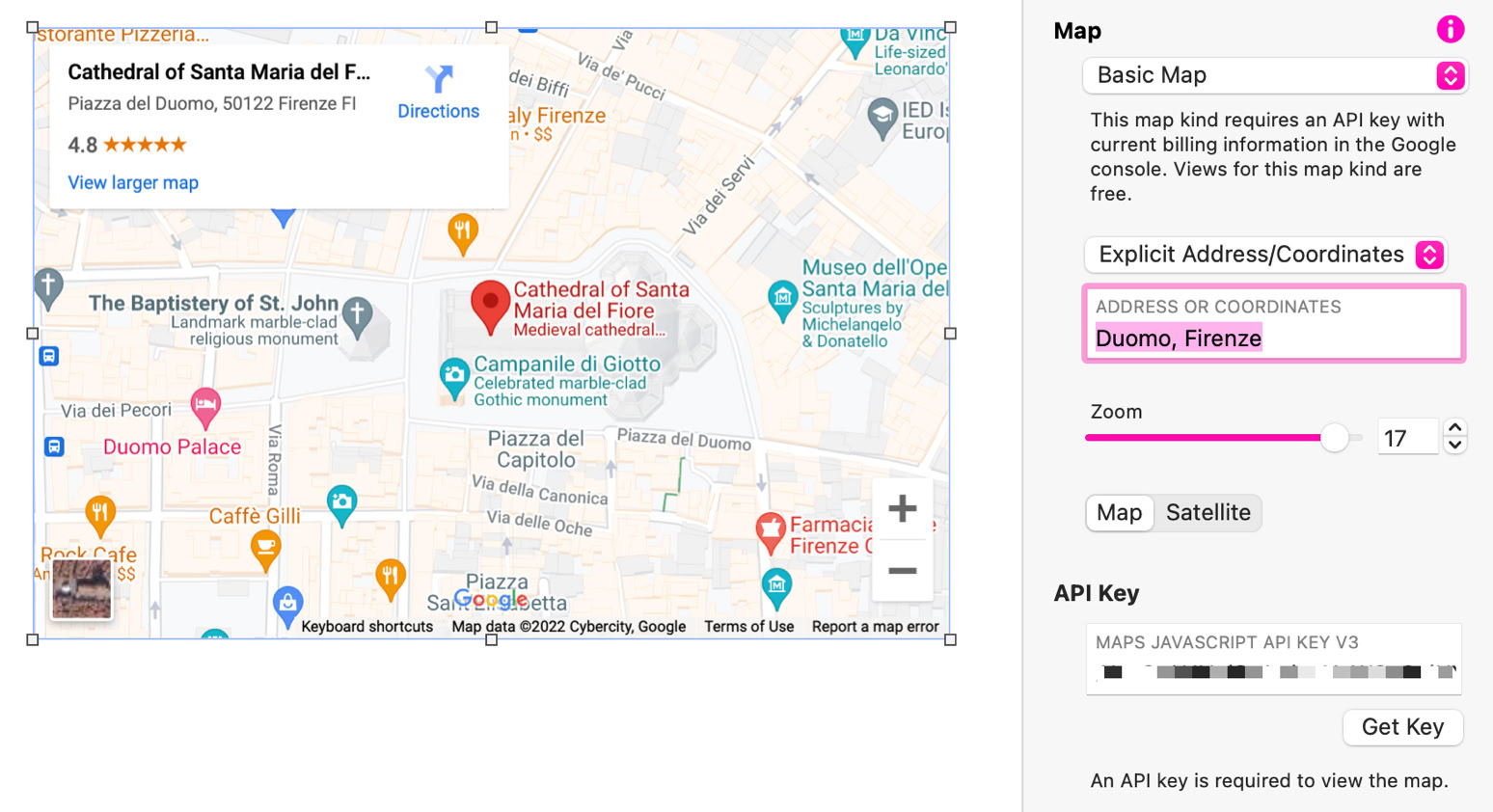This screenshot has width=1493, height=812.
Task: Click the Duomo Palace hotel marker
Action: pyautogui.click(x=205, y=406)
